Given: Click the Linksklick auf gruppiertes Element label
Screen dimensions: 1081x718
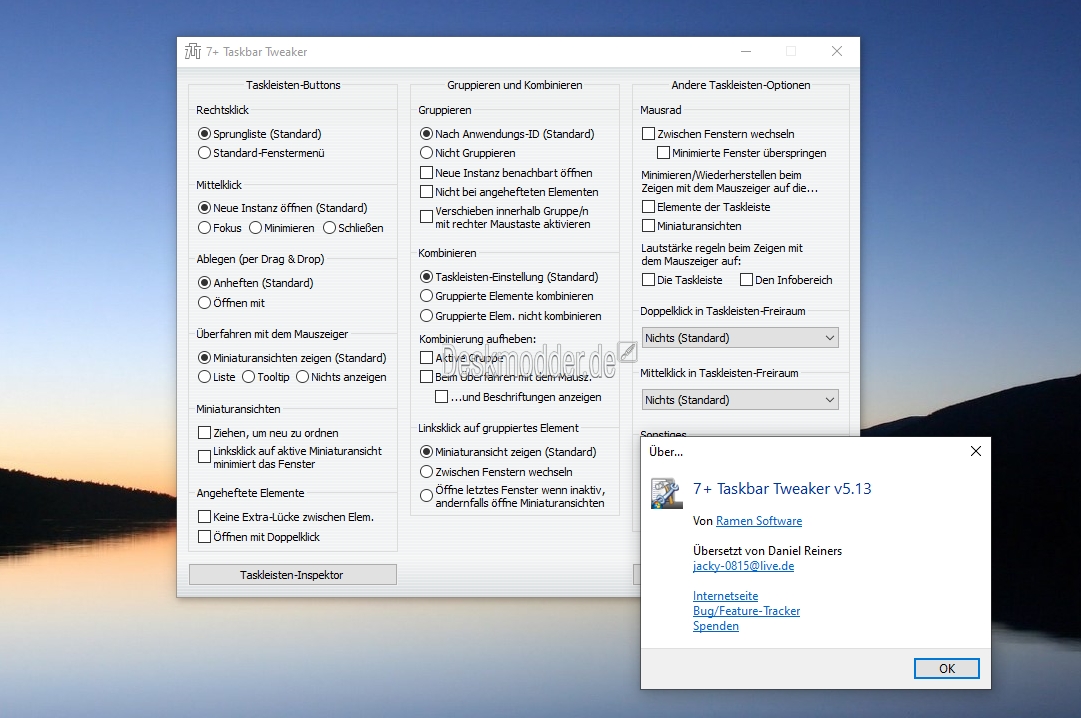Looking at the screenshot, I should pyautogui.click(x=498, y=428).
